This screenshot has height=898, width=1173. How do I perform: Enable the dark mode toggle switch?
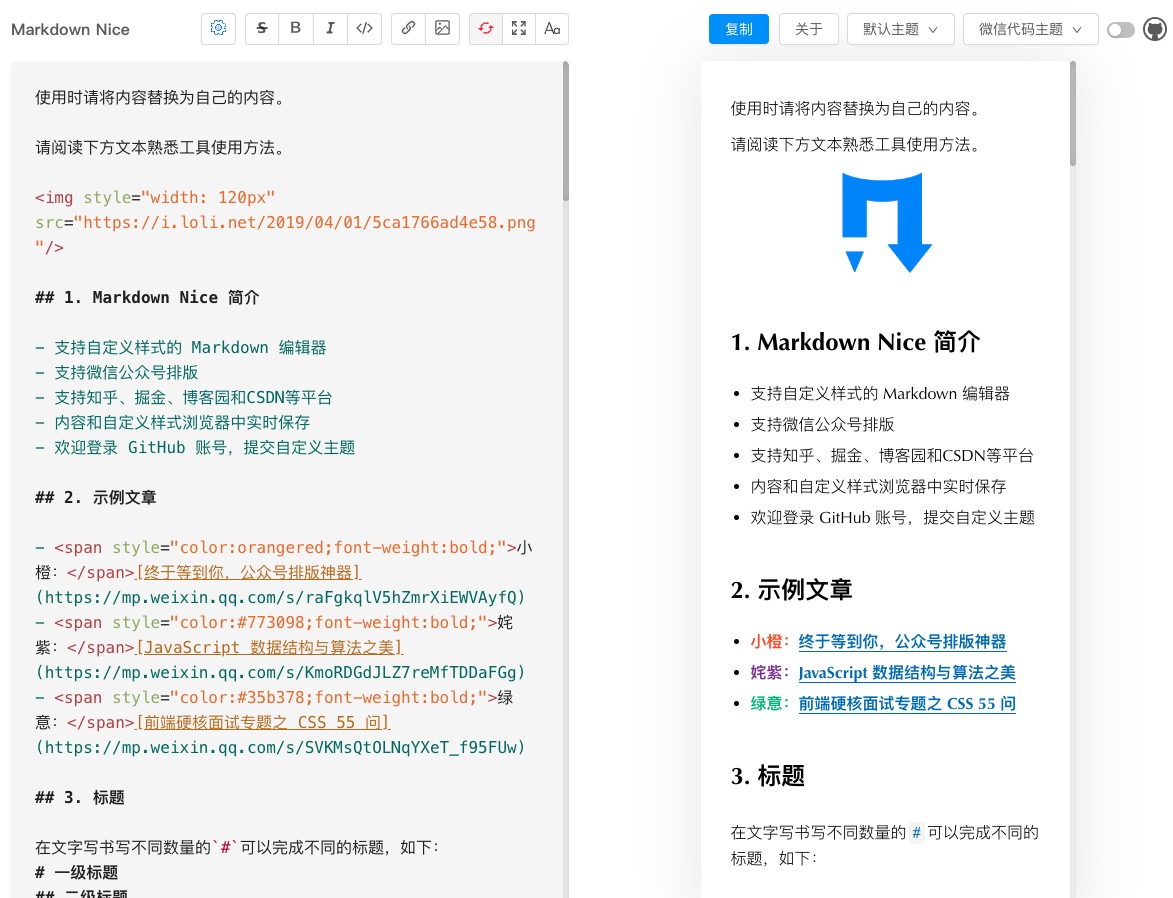1121,29
